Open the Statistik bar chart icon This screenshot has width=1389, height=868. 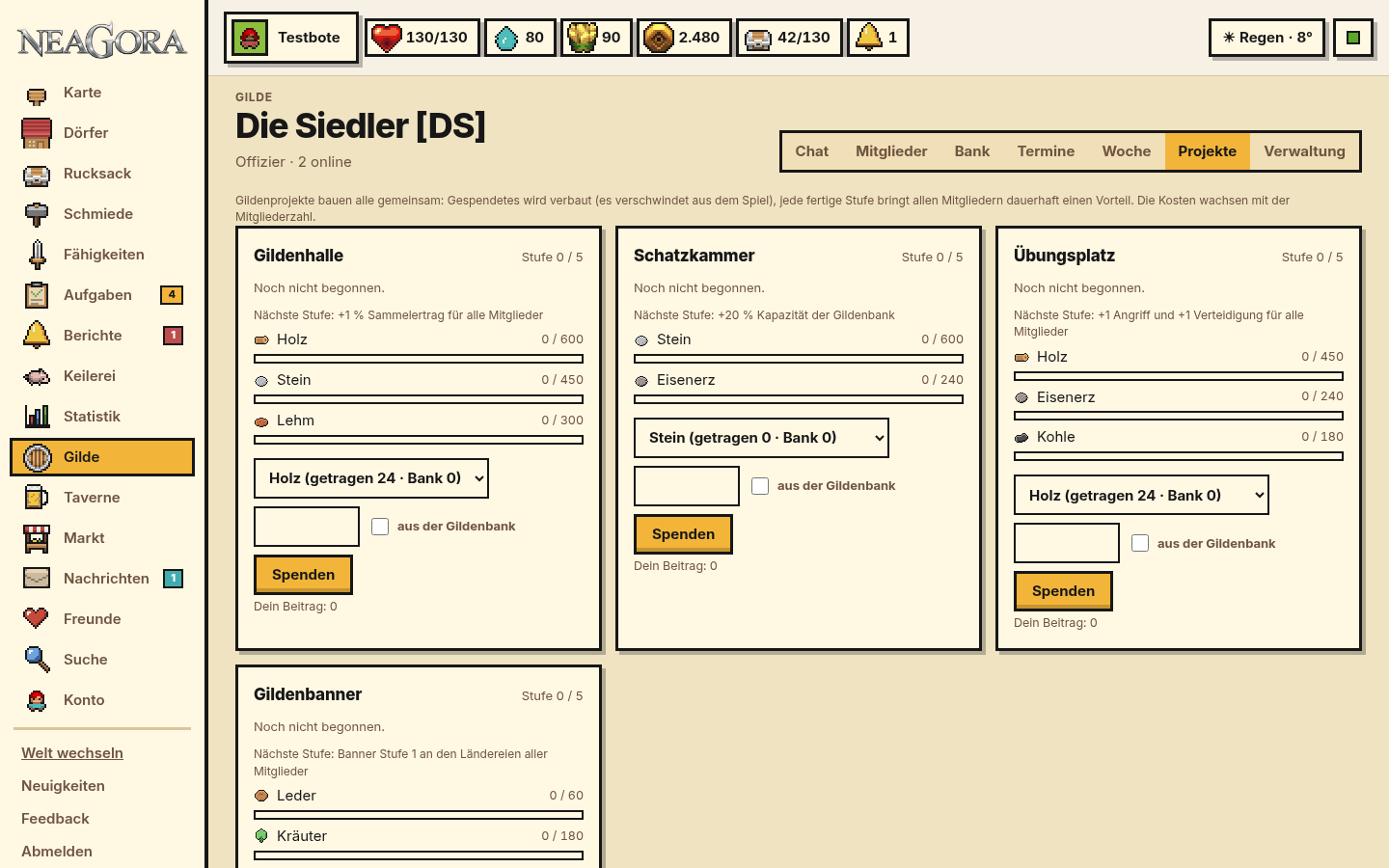(x=37, y=417)
